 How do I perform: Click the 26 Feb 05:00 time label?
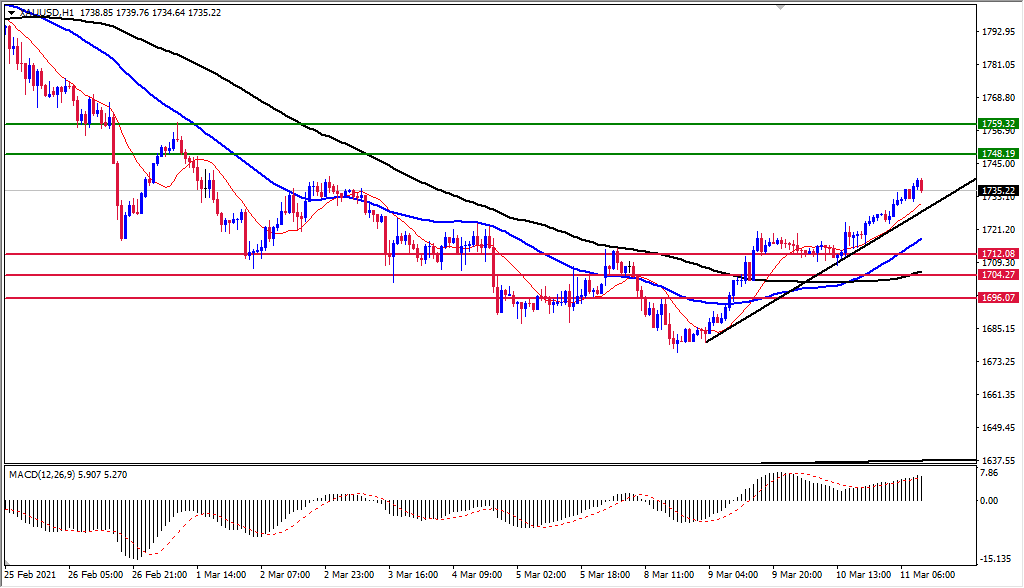(x=95, y=575)
